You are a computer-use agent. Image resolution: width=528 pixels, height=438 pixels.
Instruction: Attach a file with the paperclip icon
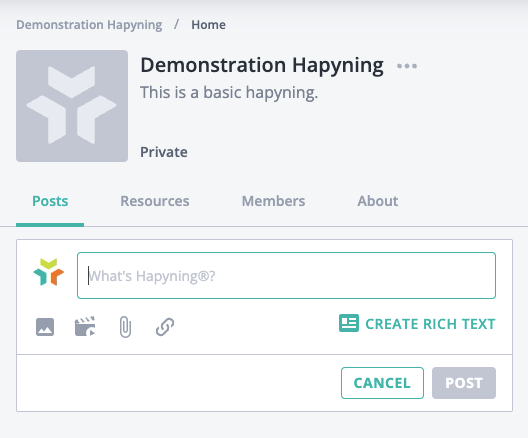[x=125, y=327]
